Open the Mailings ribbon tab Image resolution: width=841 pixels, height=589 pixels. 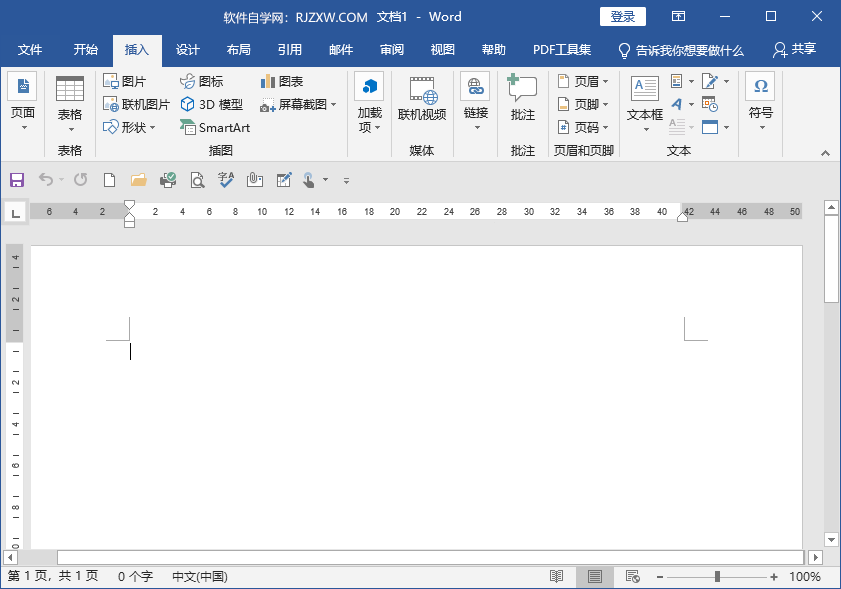pos(340,50)
